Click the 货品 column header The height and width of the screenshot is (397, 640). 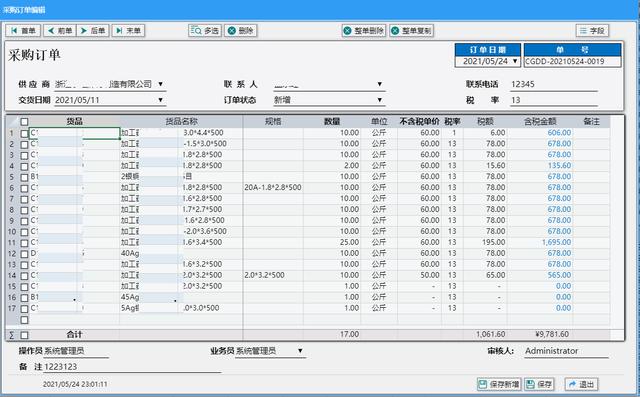pyautogui.click(x=74, y=121)
